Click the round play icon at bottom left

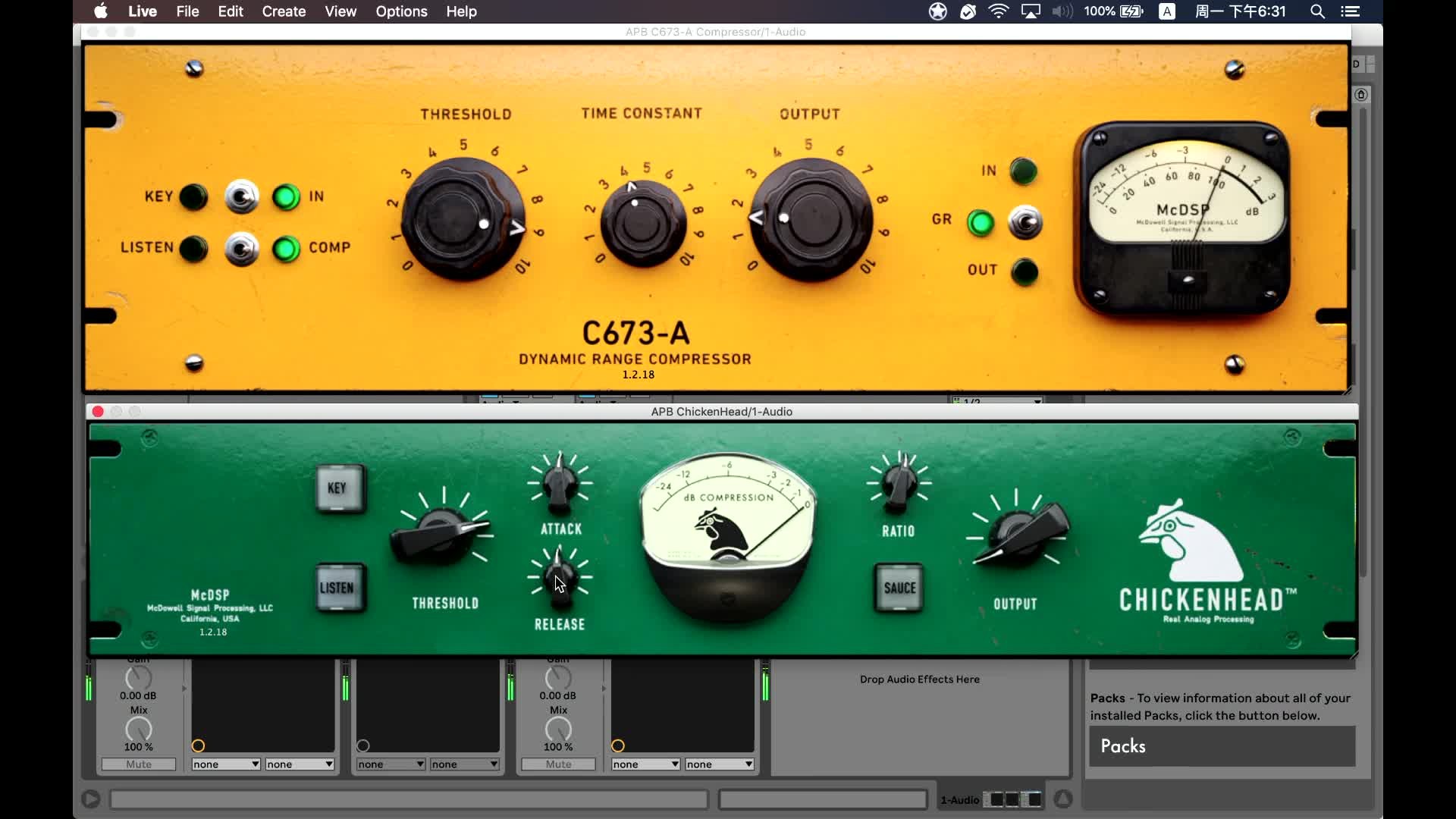(x=90, y=799)
